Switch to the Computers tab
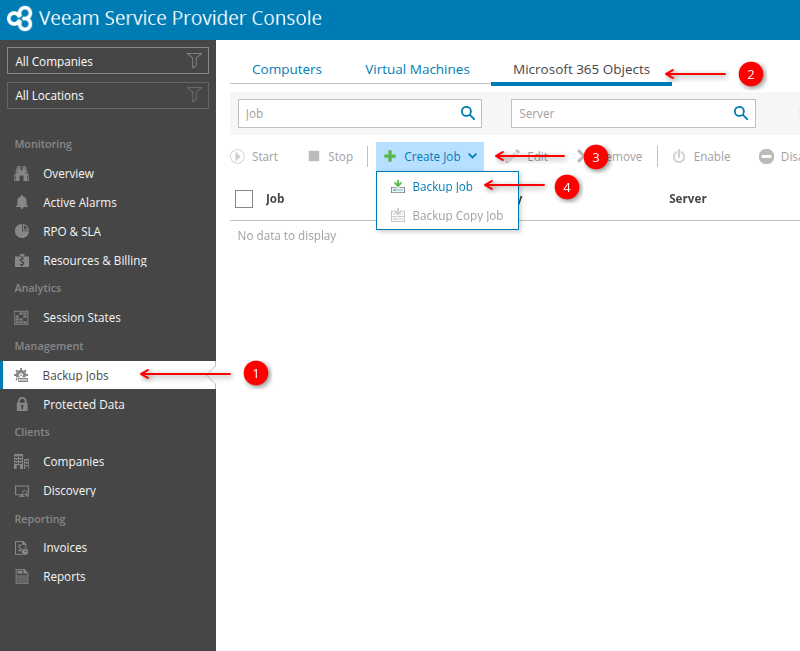 [287, 70]
